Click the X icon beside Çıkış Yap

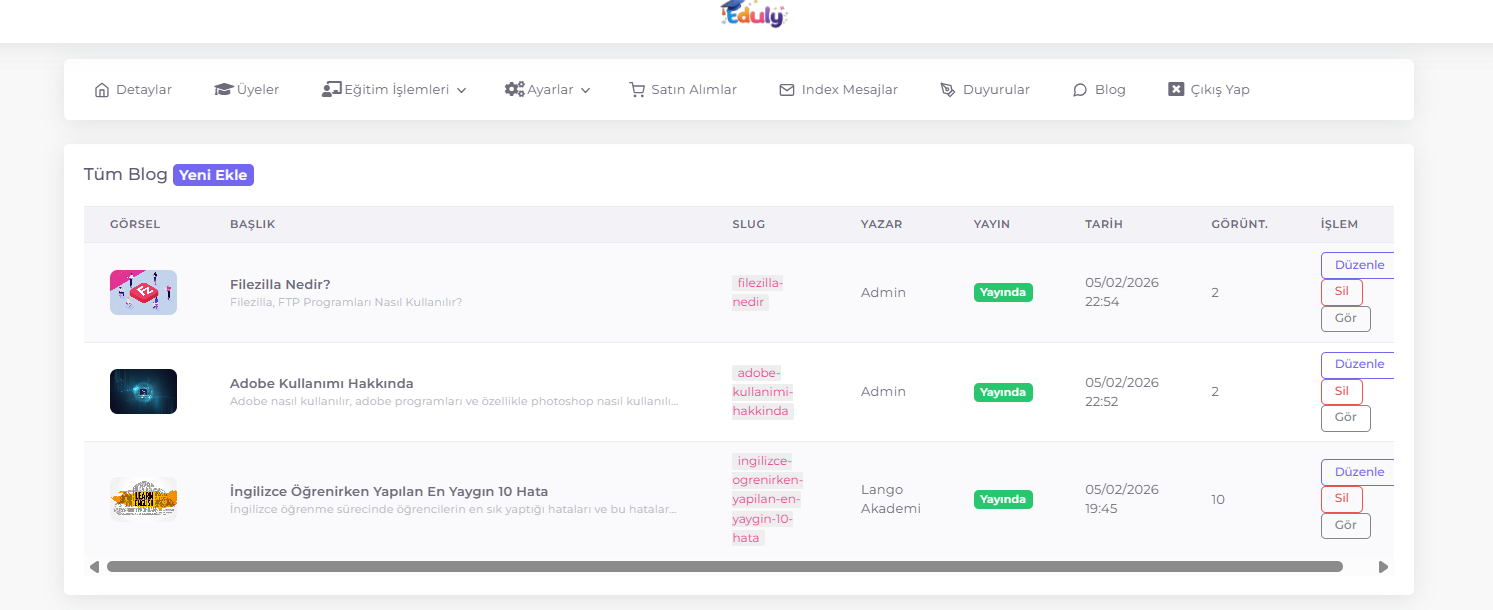pyautogui.click(x=1176, y=90)
